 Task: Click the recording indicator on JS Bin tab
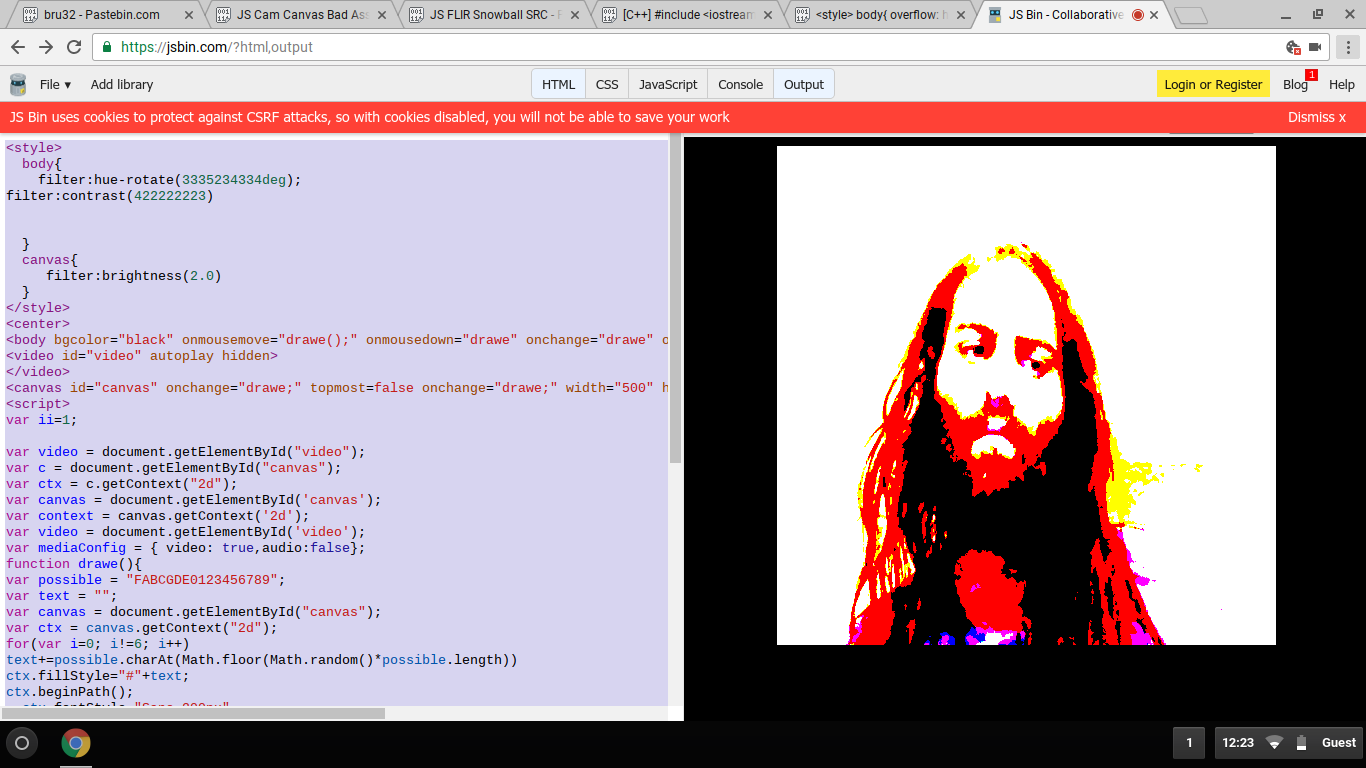[1137, 15]
